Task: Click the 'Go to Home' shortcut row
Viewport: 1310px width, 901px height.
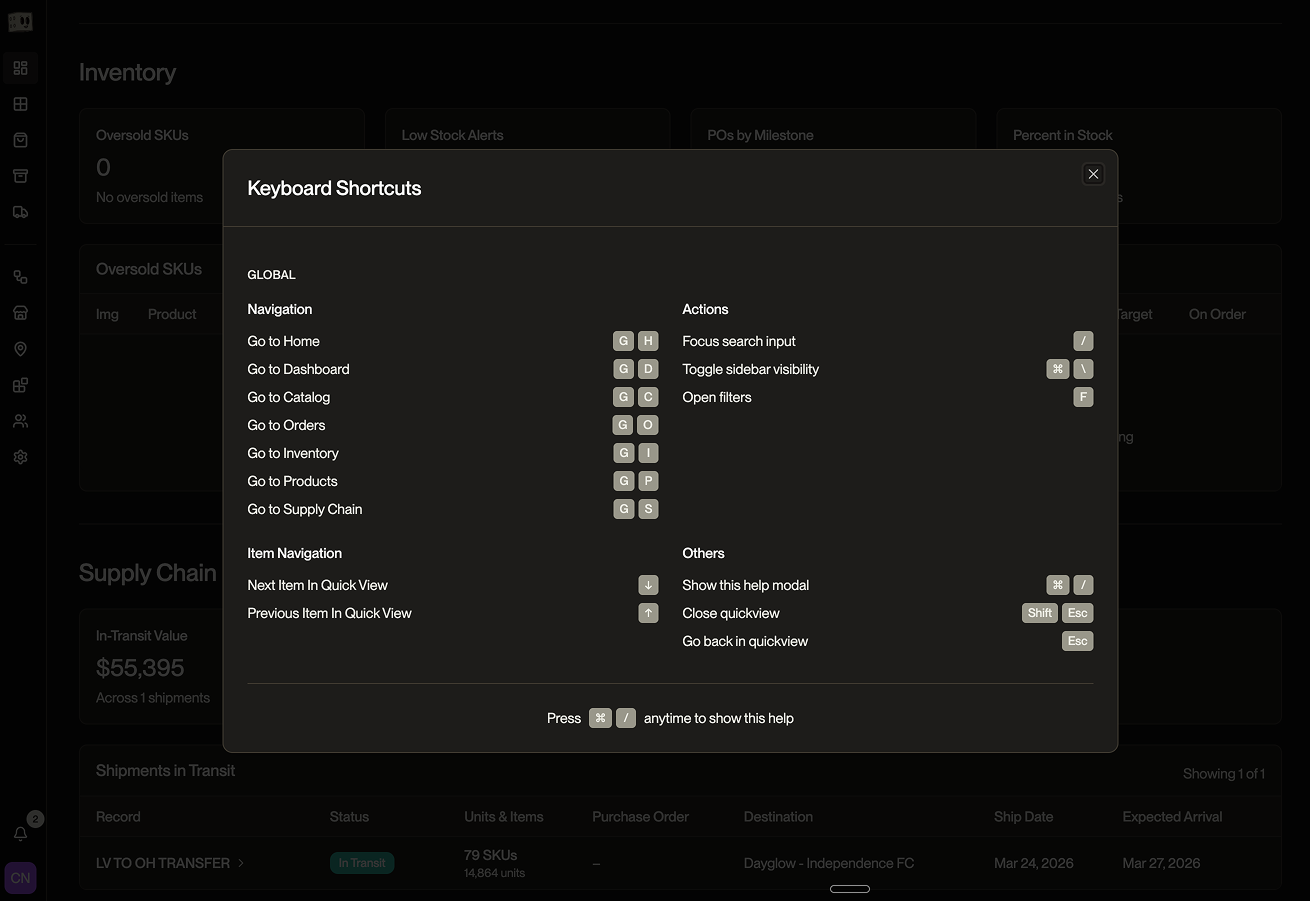Action: [x=453, y=341]
